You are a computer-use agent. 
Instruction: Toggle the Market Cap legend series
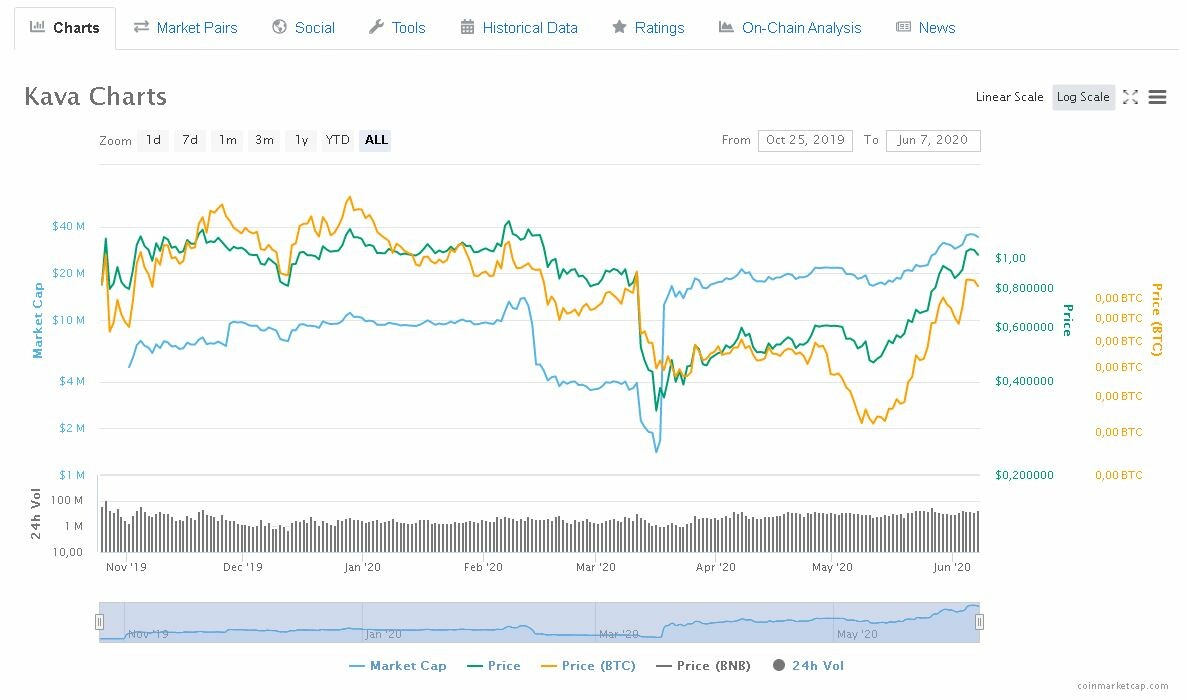click(x=398, y=665)
